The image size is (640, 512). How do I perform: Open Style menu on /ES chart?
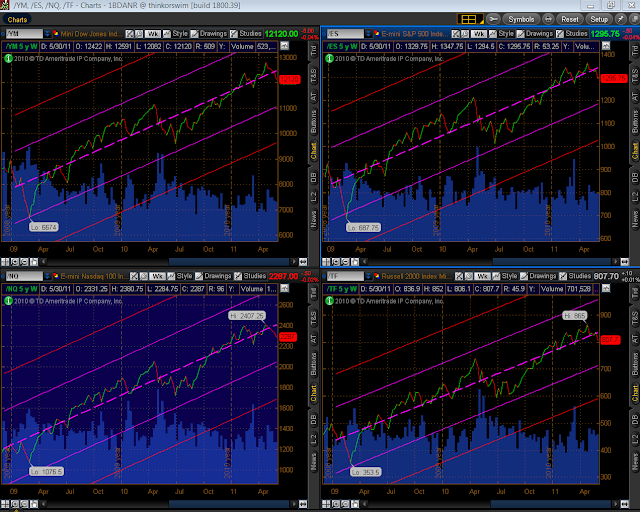pos(502,33)
